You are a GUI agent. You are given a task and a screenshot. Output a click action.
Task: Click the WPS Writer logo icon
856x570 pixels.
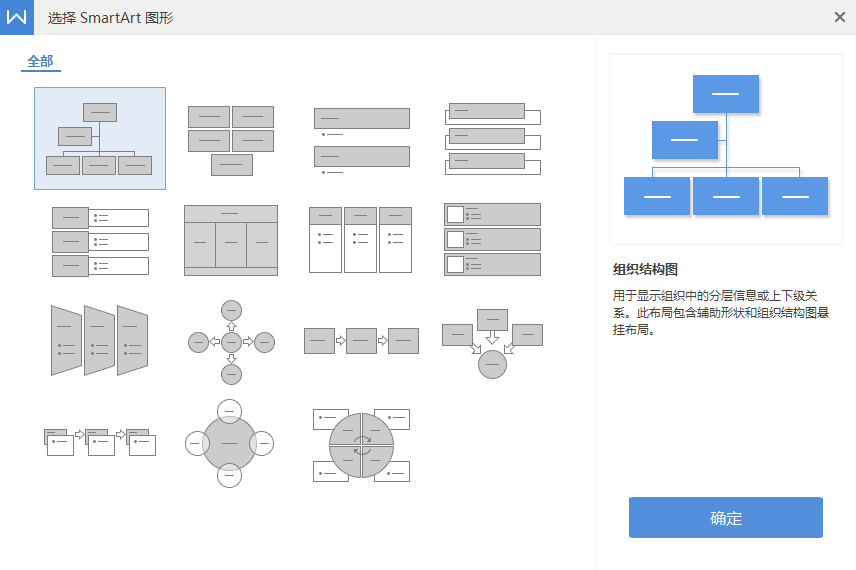[17, 17]
